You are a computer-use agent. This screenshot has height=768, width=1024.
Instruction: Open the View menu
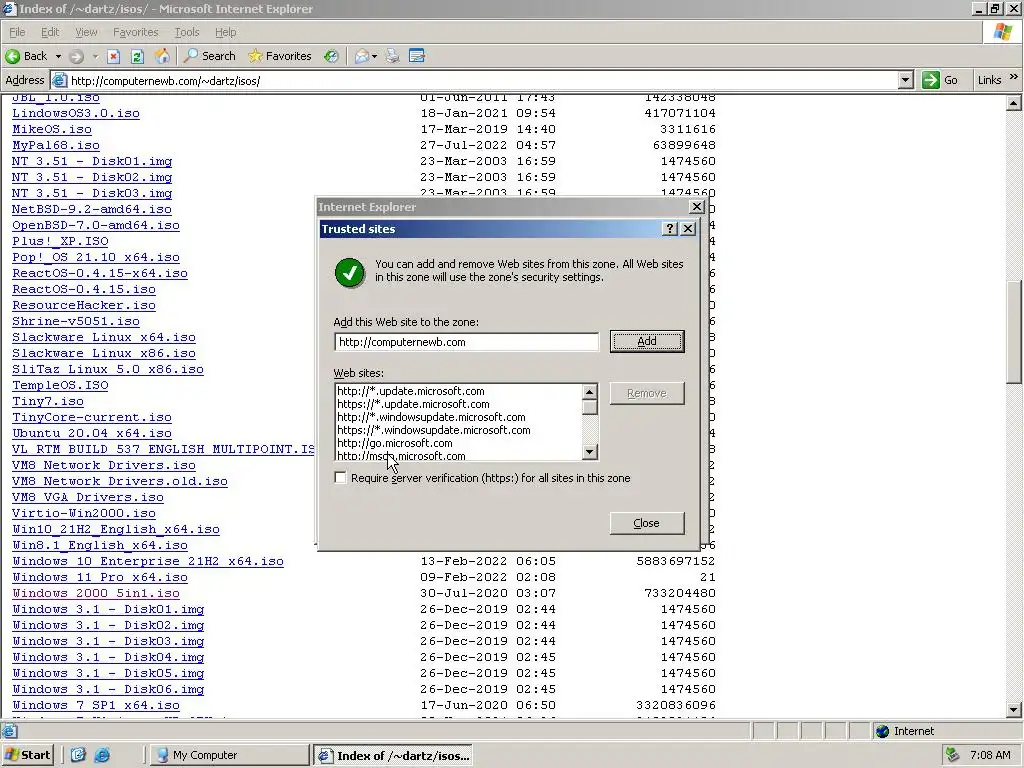[x=86, y=32]
